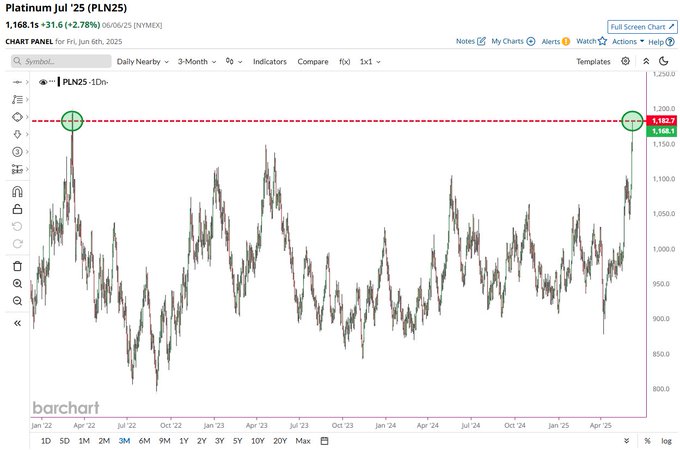680x450 pixels.
Task: Select the 1Y time range
Action: click(x=184, y=441)
